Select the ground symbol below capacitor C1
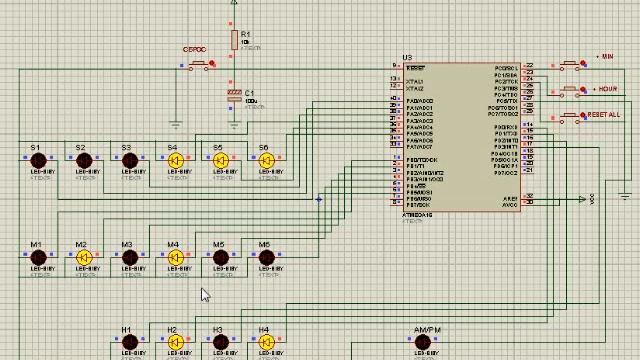 click(234, 125)
